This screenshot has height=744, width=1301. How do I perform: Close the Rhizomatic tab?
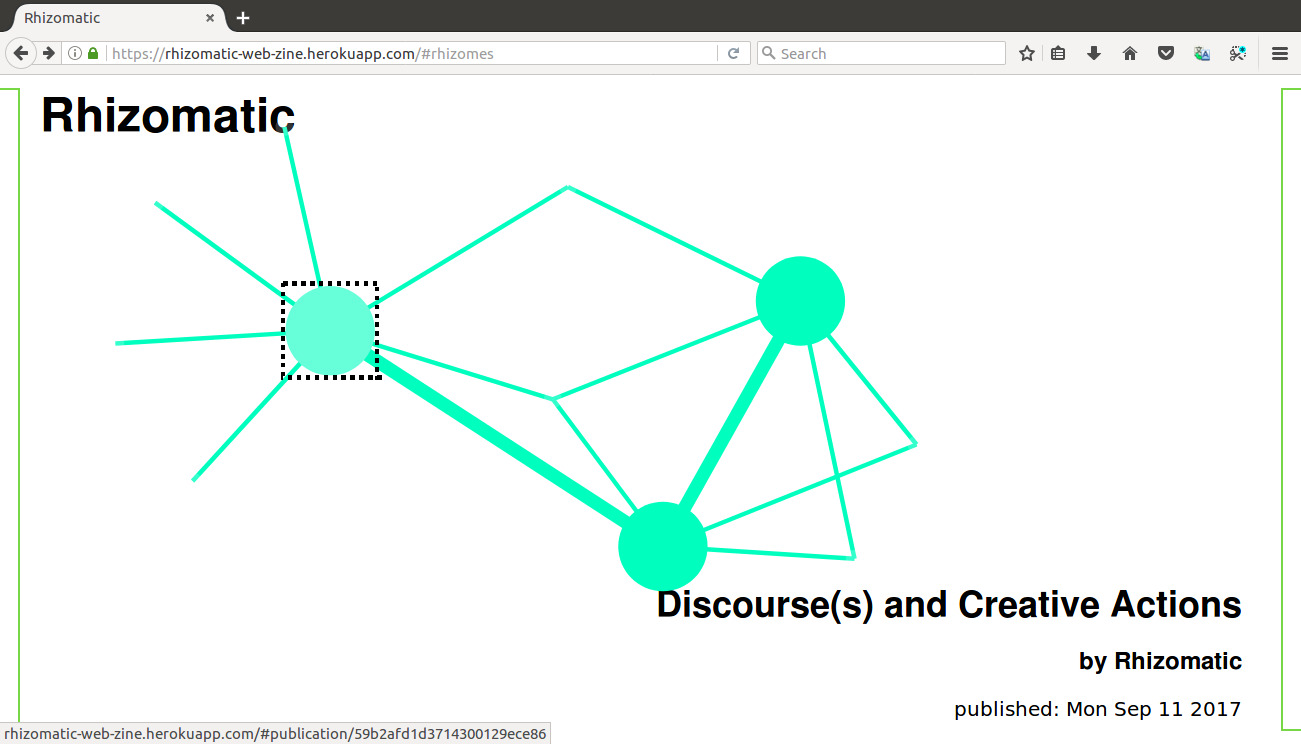pos(210,18)
